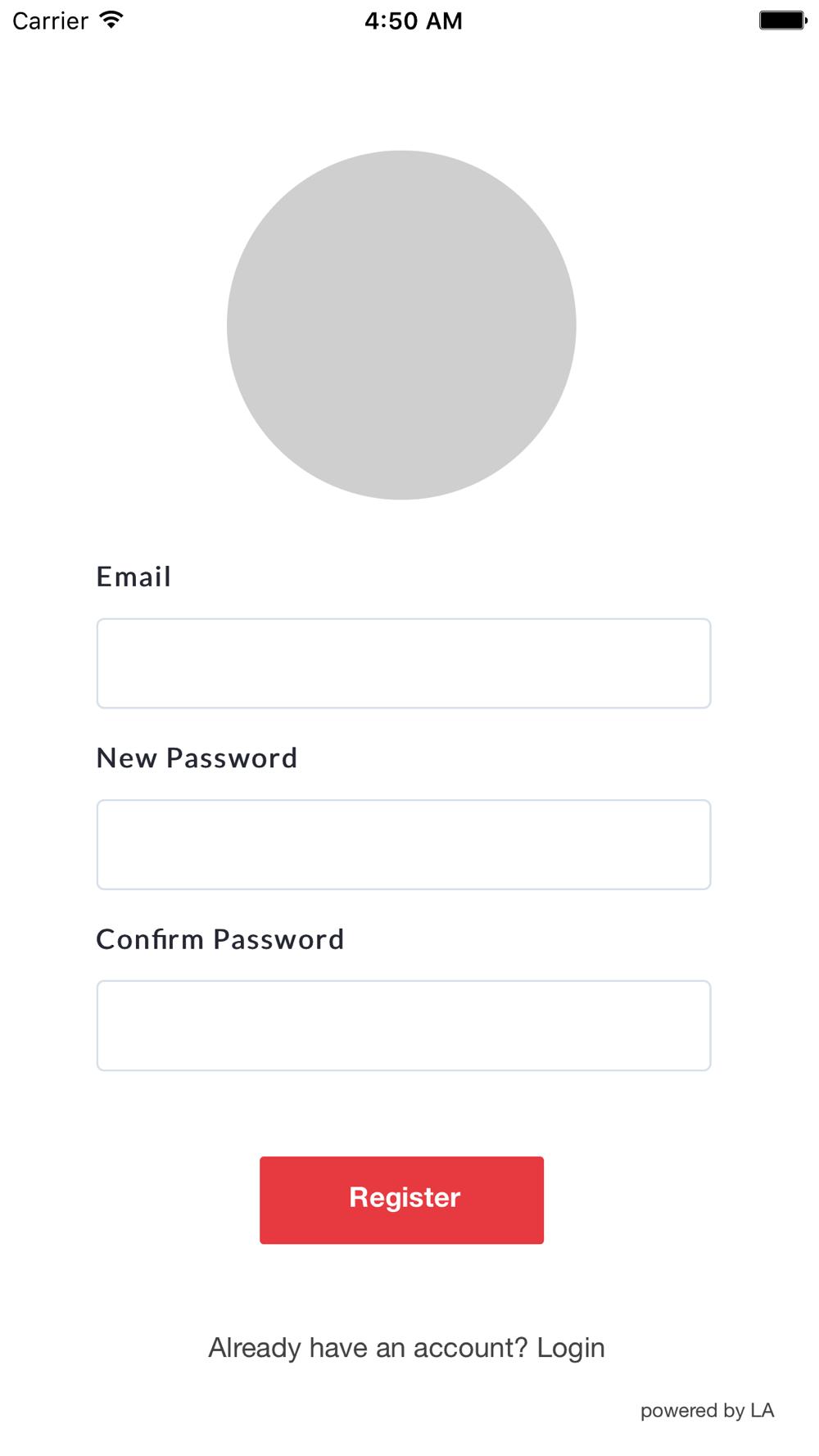This screenshot has height=1456, width=819.
Task: Activate the text box below New Password
Action: click(x=404, y=844)
